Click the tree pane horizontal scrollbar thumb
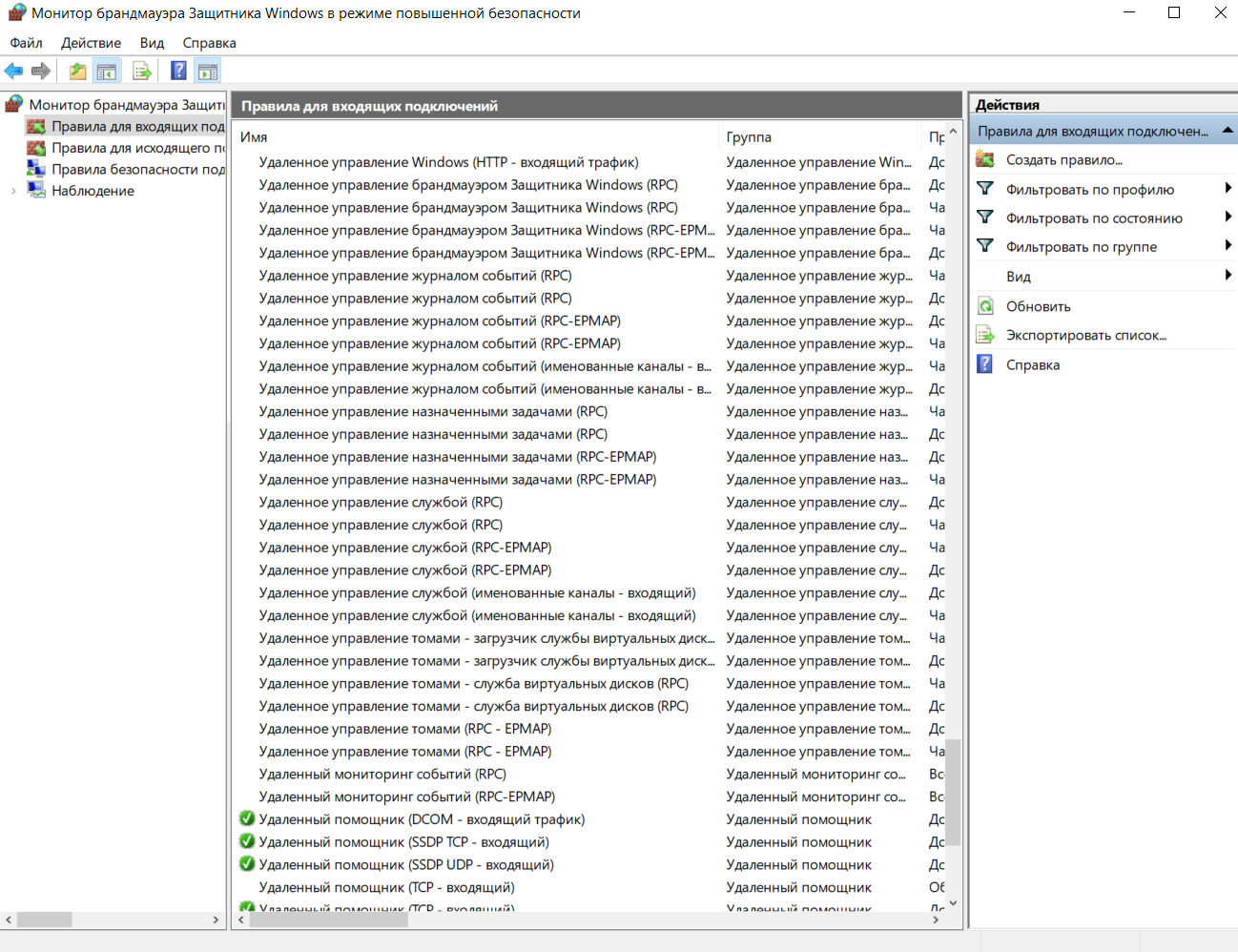 pos(44,920)
